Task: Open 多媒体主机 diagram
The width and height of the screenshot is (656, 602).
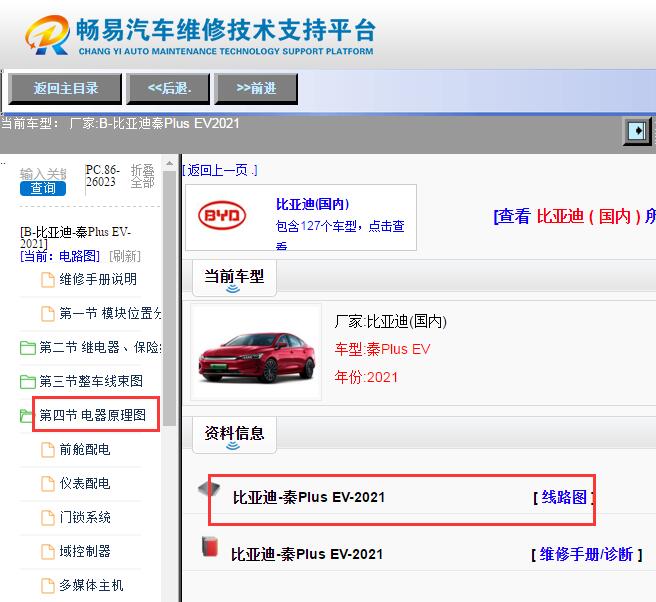Action: click(91, 585)
